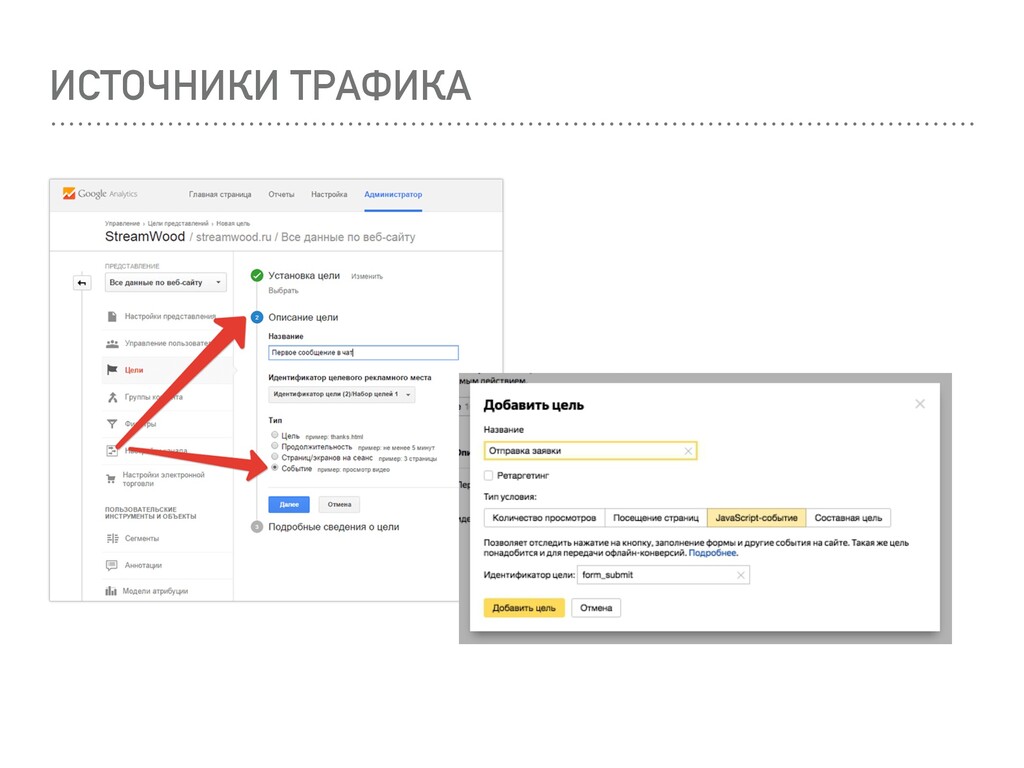Click the goal name field Первое сообщение в чат
The width and height of the screenshot is (1024, 768).
click(x=363, y=353)
